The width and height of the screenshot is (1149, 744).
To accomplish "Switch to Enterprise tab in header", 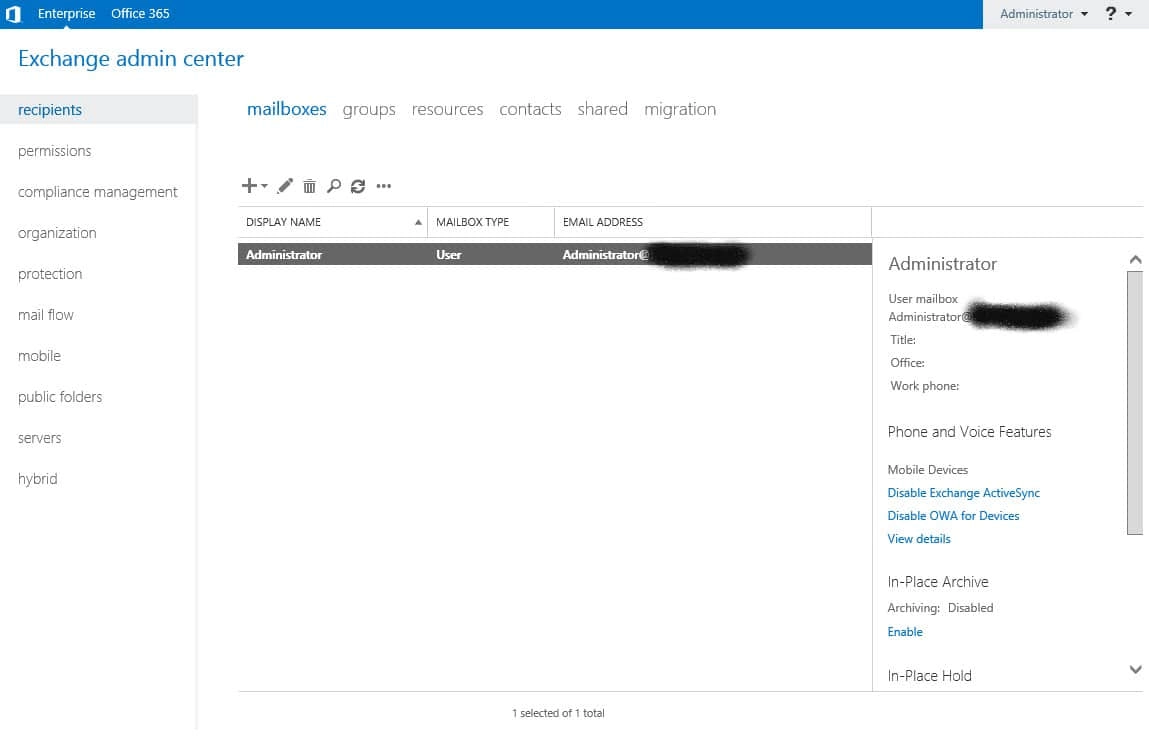I will coord(67,13).
